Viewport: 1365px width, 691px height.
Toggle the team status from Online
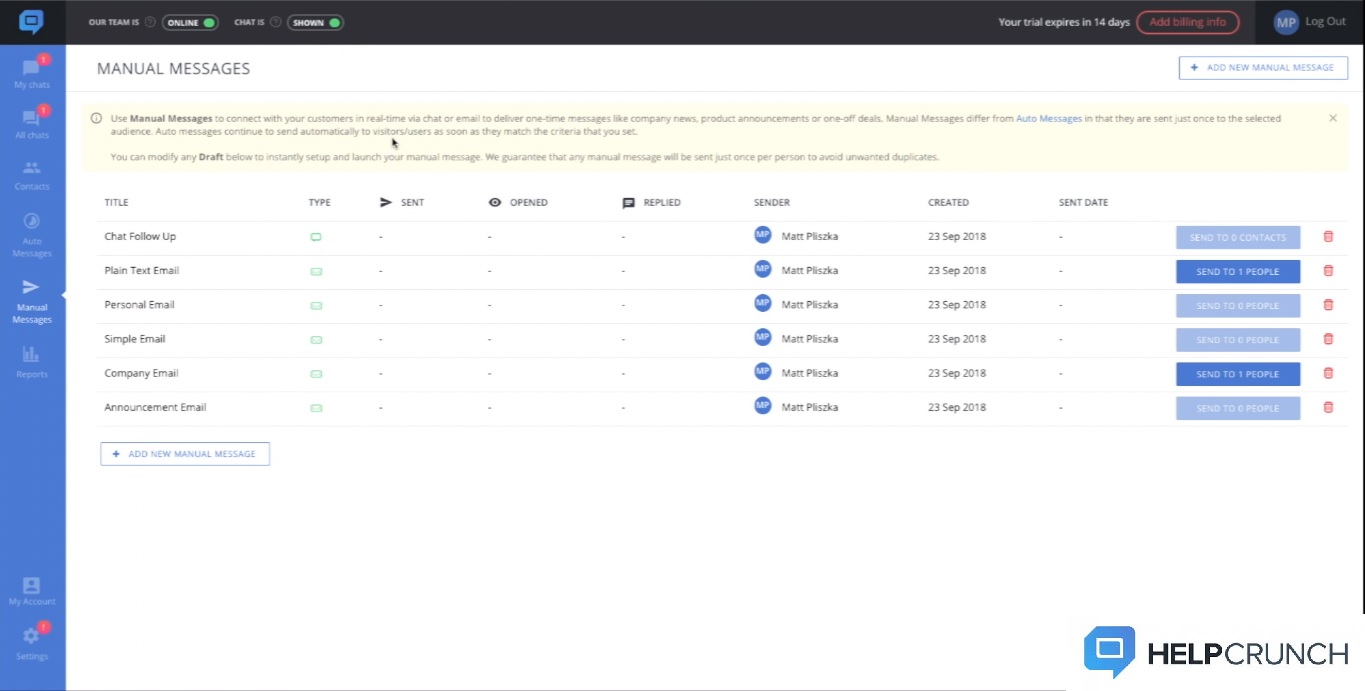coord(190,21)
